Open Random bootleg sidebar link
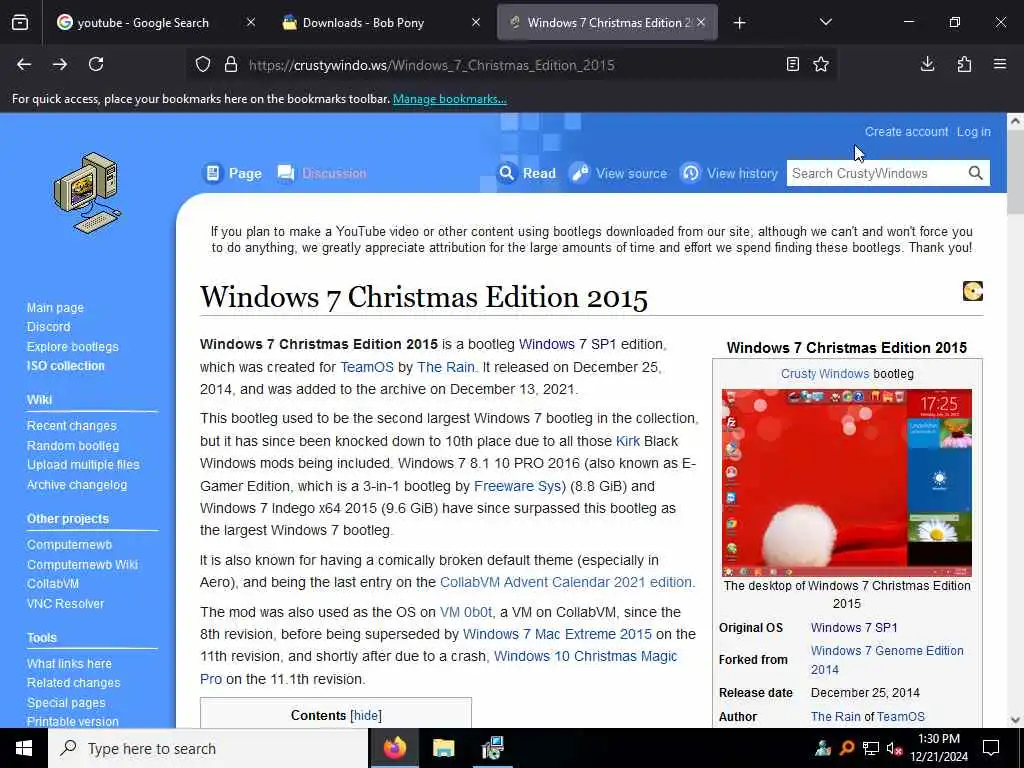Image resolution: width=1024 pixels, height=768 pixels. 73,446
